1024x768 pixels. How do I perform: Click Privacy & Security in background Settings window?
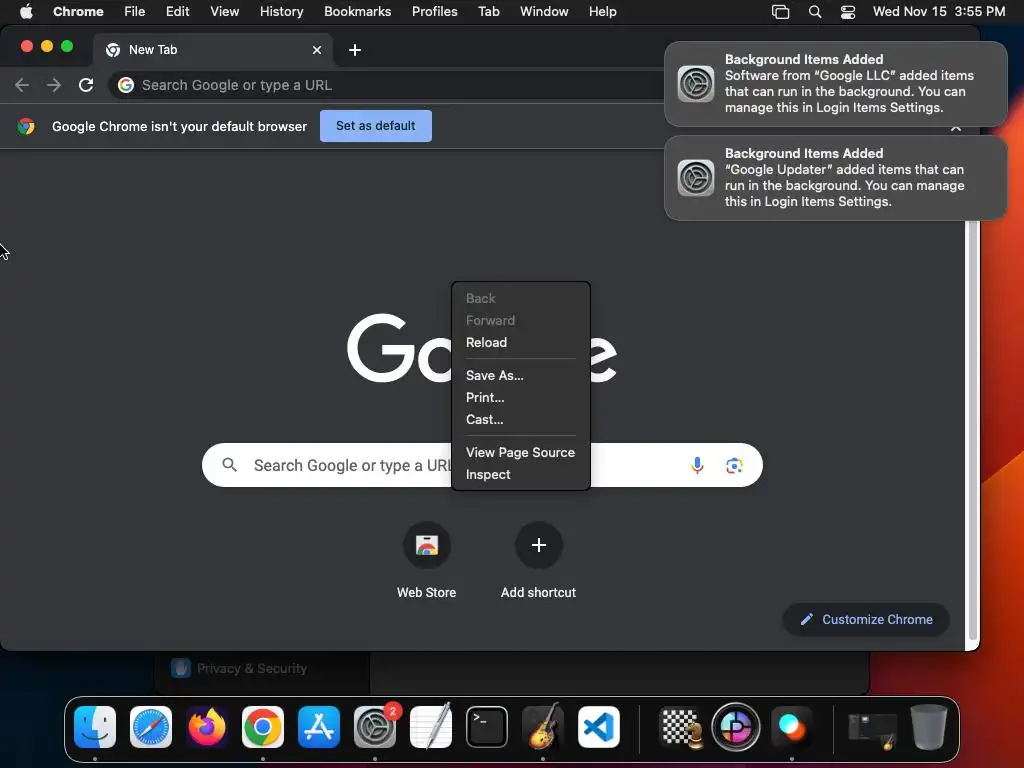251,668
